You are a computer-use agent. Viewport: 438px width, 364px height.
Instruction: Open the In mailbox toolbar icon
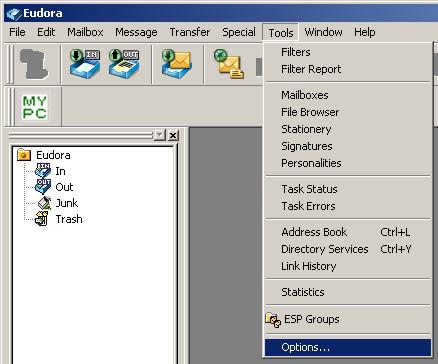[85, 63]
